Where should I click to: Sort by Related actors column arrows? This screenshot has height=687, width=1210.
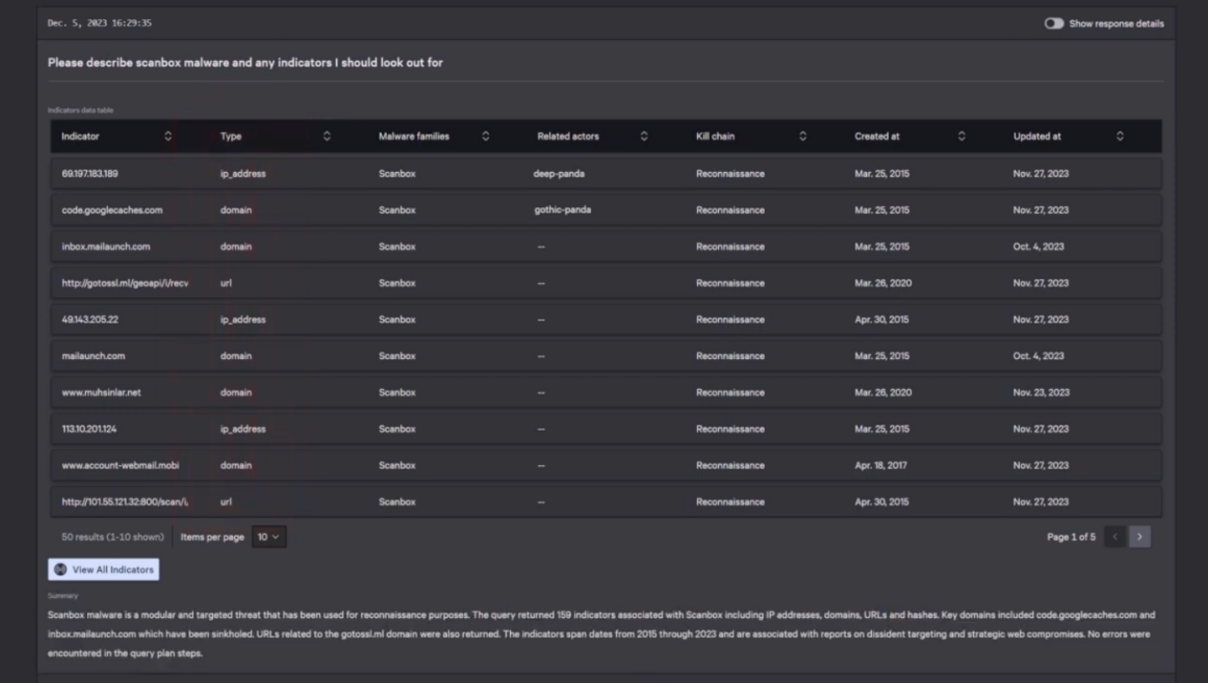pyautogui.click(x=644, y=136)
